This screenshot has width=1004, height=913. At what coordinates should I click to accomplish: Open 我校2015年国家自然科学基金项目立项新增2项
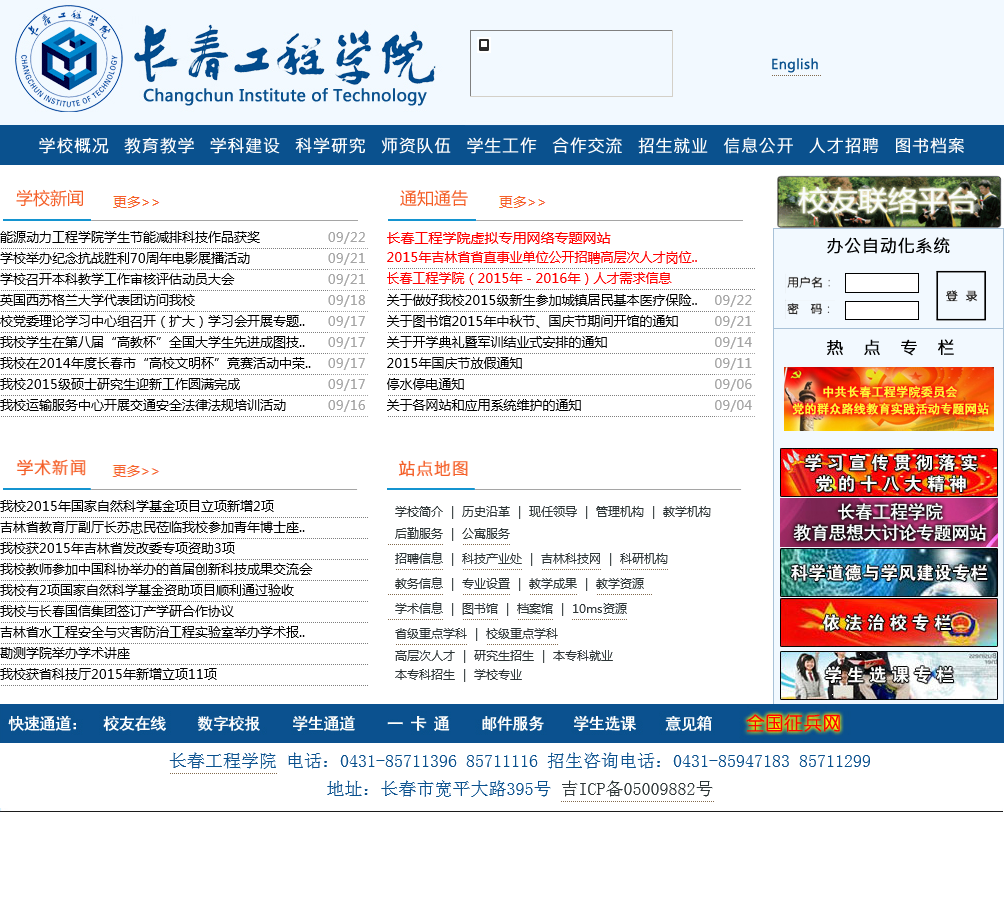[137, 506]
